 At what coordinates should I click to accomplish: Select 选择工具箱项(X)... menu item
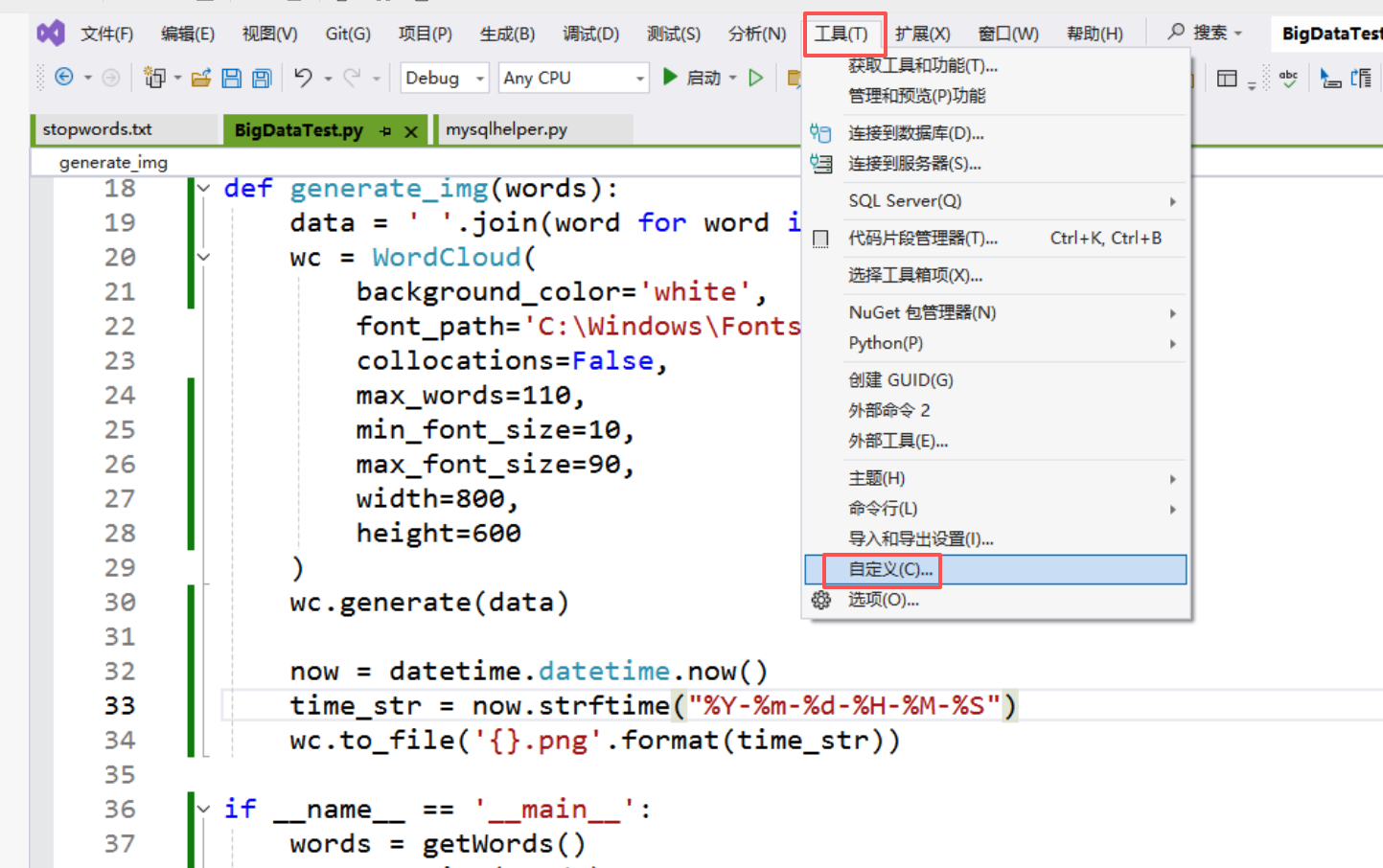coord(996,276)
